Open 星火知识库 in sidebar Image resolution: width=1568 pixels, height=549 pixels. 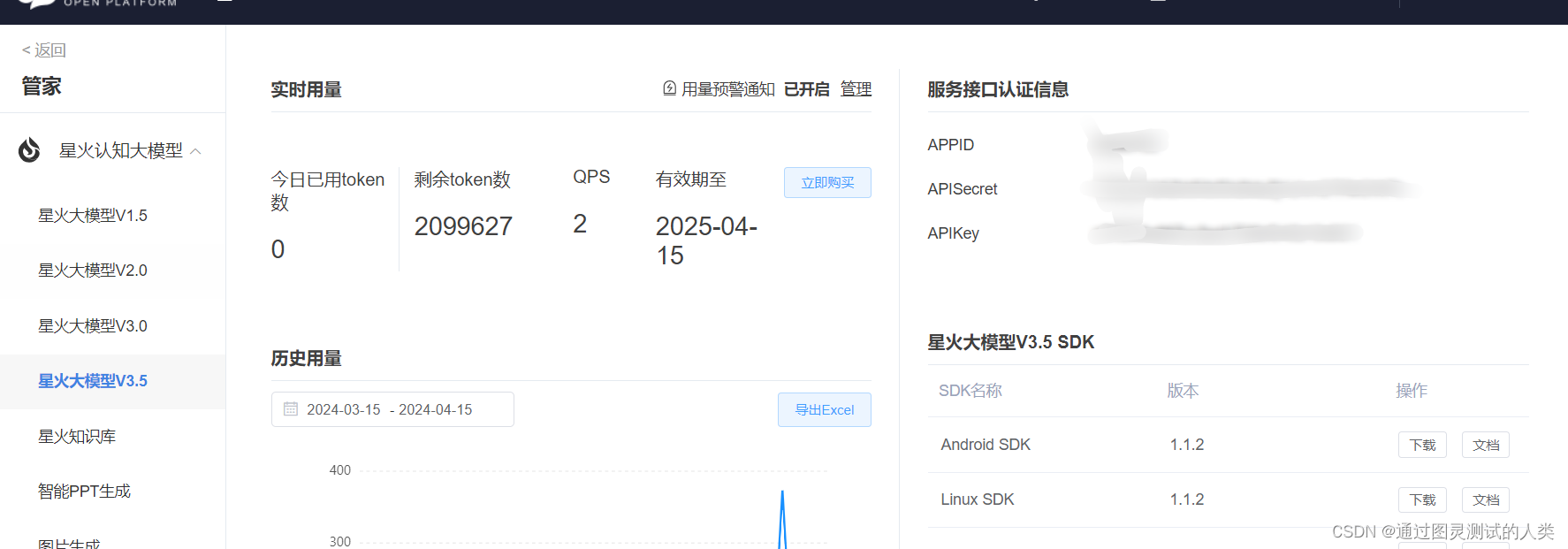pos(77,437)
